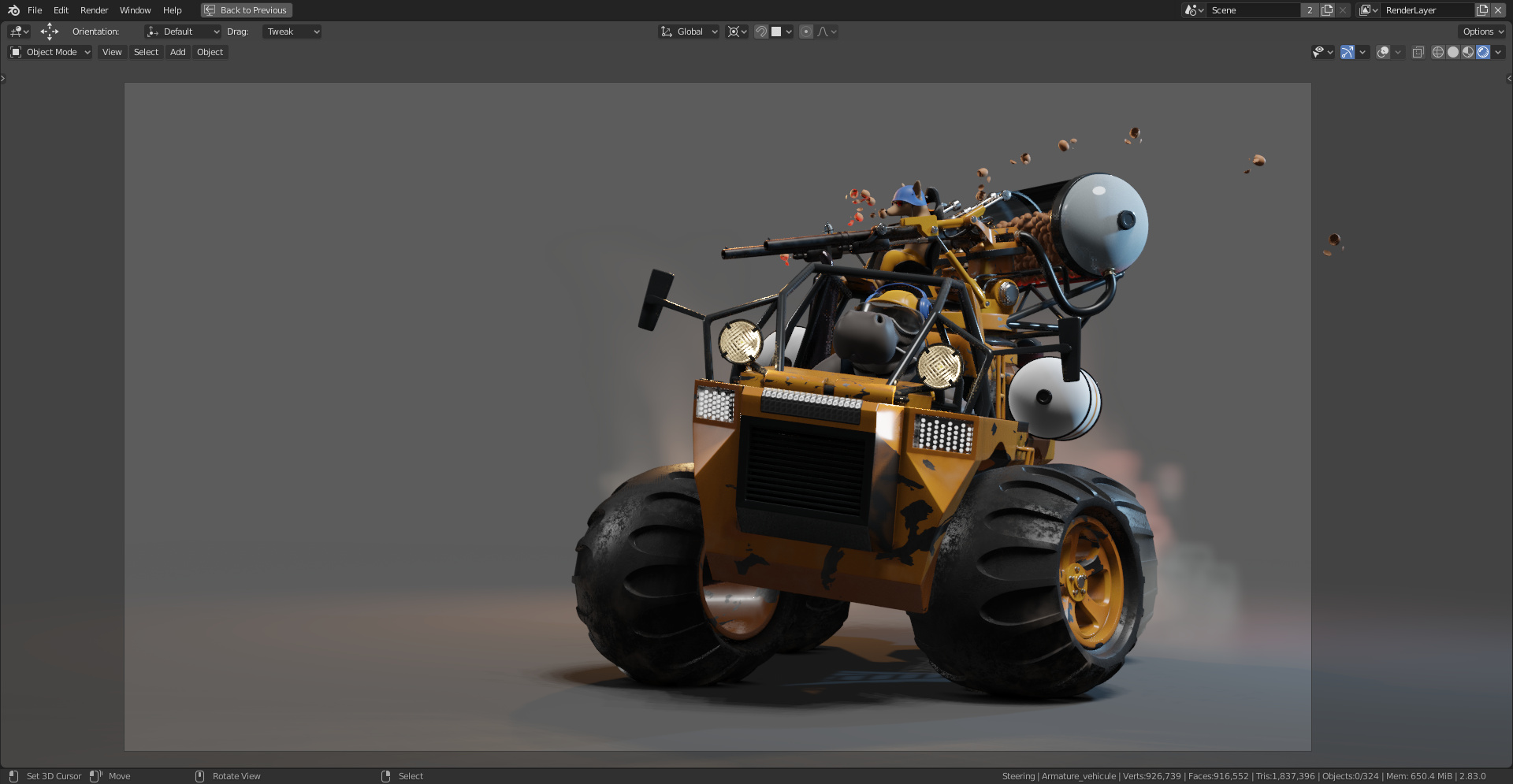This screenshot has width=1513, height=784.
Task: Click the Mem: 650.4 MiB status text
Action: [1418, 776]
